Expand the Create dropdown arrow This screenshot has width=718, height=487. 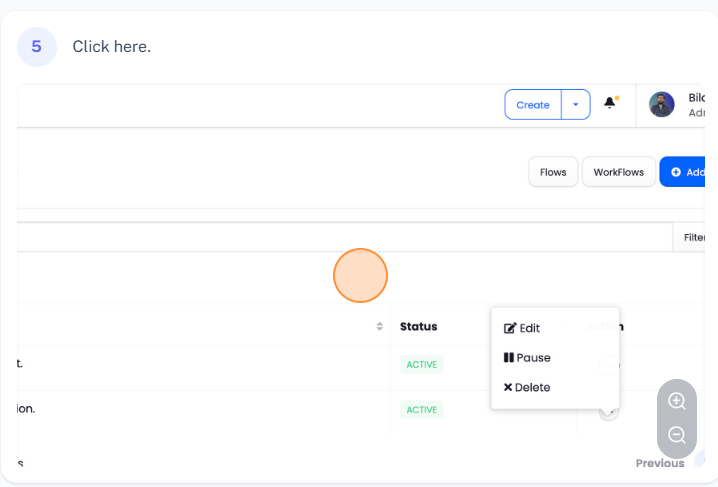pyautogui.click(x=576, y=105)
